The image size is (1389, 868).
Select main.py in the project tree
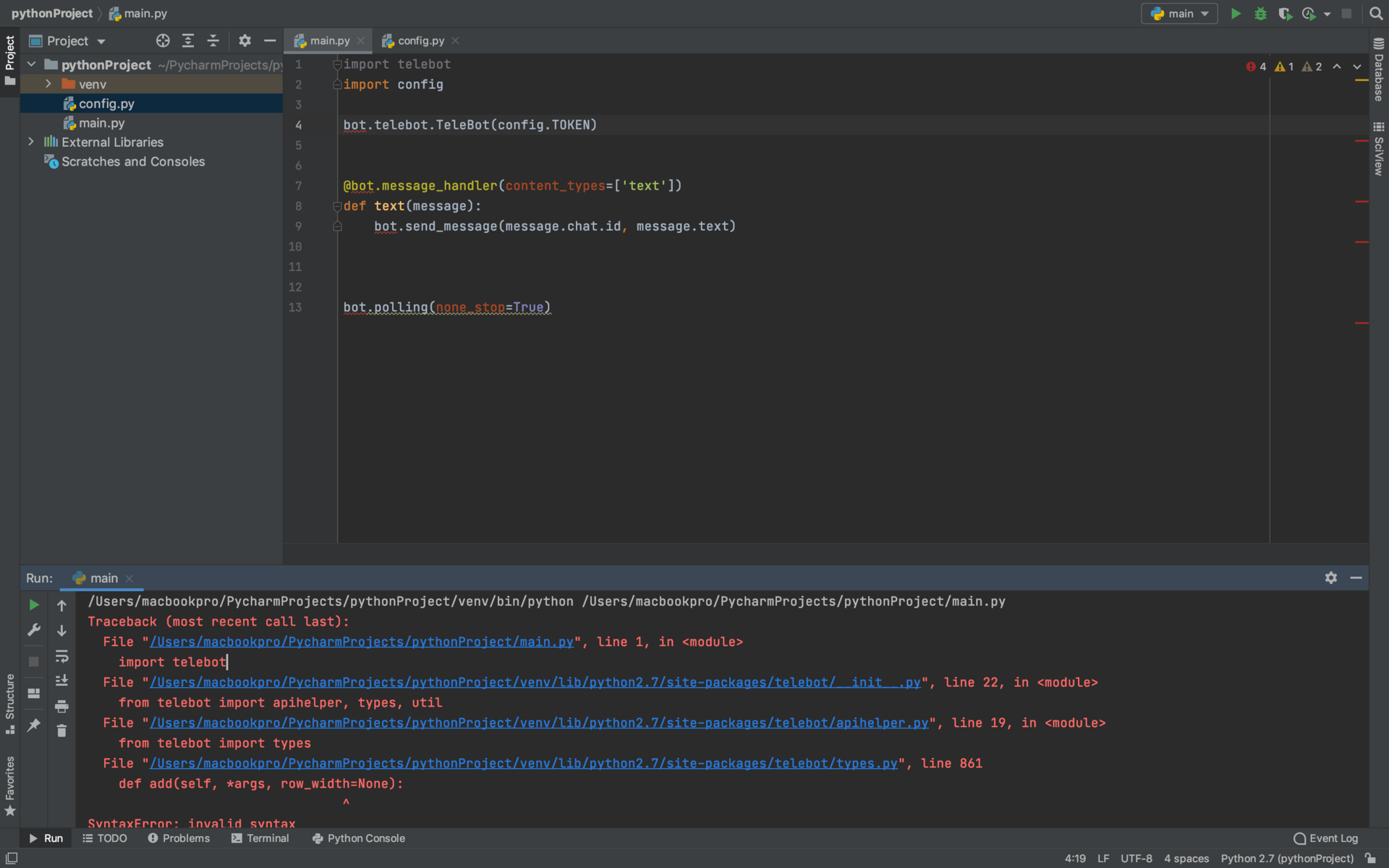(x=151, y=123)
